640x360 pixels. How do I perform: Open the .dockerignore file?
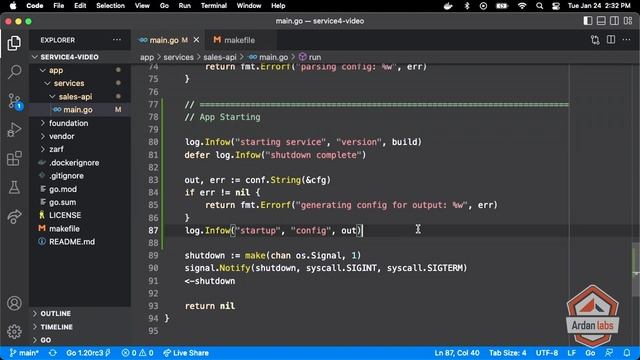click(80, 162)
